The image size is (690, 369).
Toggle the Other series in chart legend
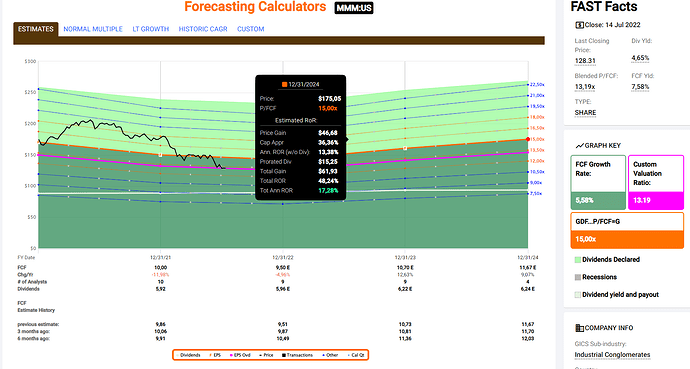click(330, 355)
